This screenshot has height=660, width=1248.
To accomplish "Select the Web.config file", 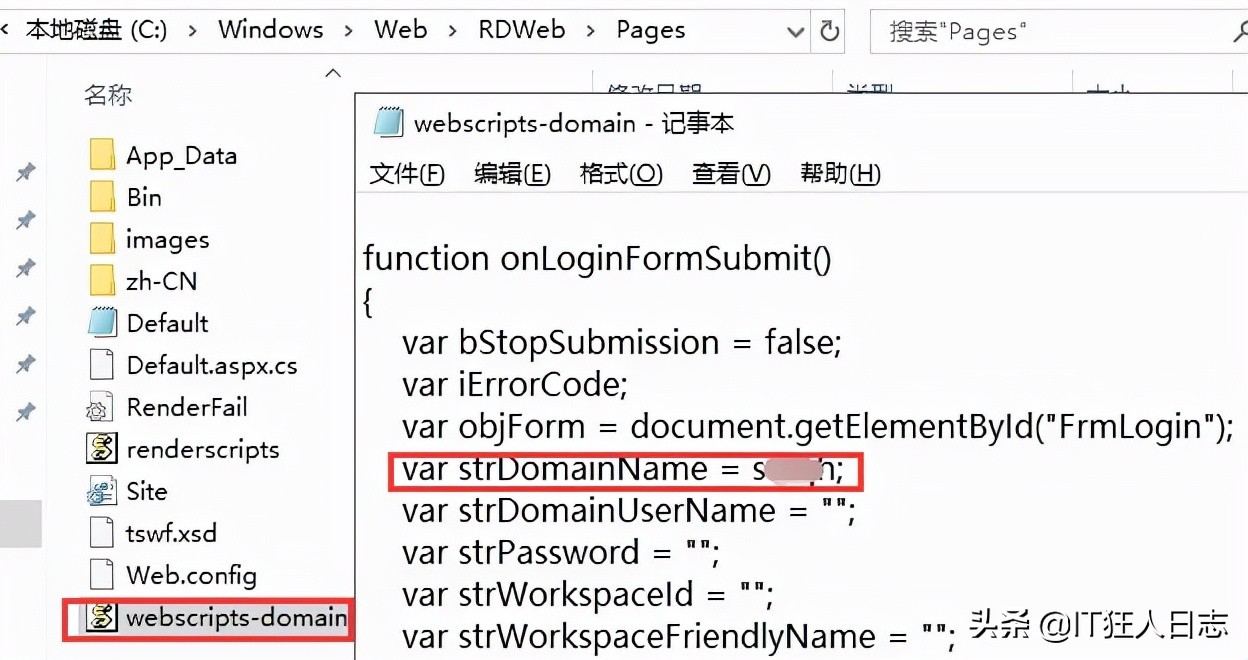I will pyautogui.click(x=192, y=575).
